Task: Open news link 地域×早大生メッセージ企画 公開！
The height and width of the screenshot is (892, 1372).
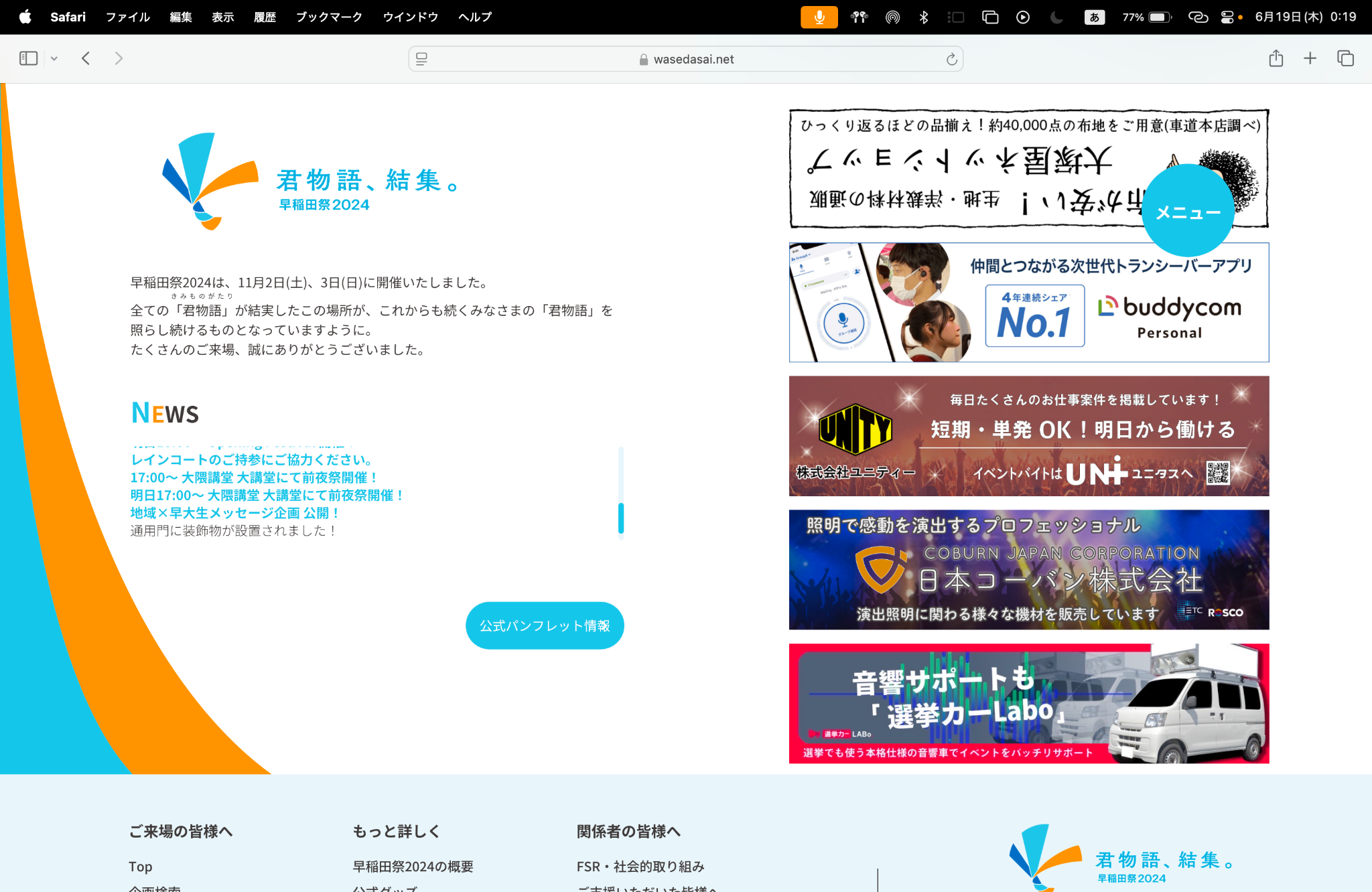Action: click(236, 513)
